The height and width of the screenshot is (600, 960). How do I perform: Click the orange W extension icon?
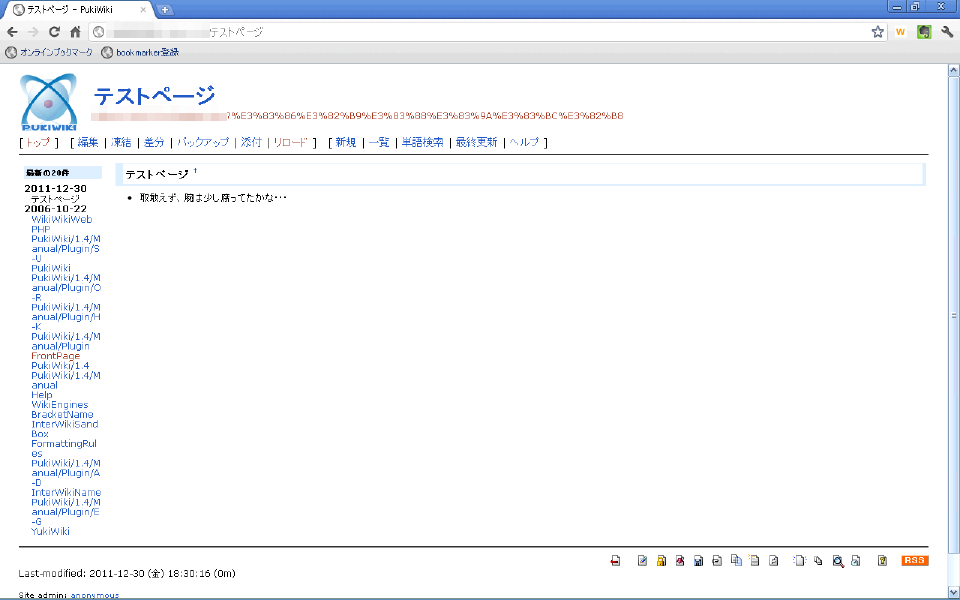pyautogui.click(x=900, y=32)
